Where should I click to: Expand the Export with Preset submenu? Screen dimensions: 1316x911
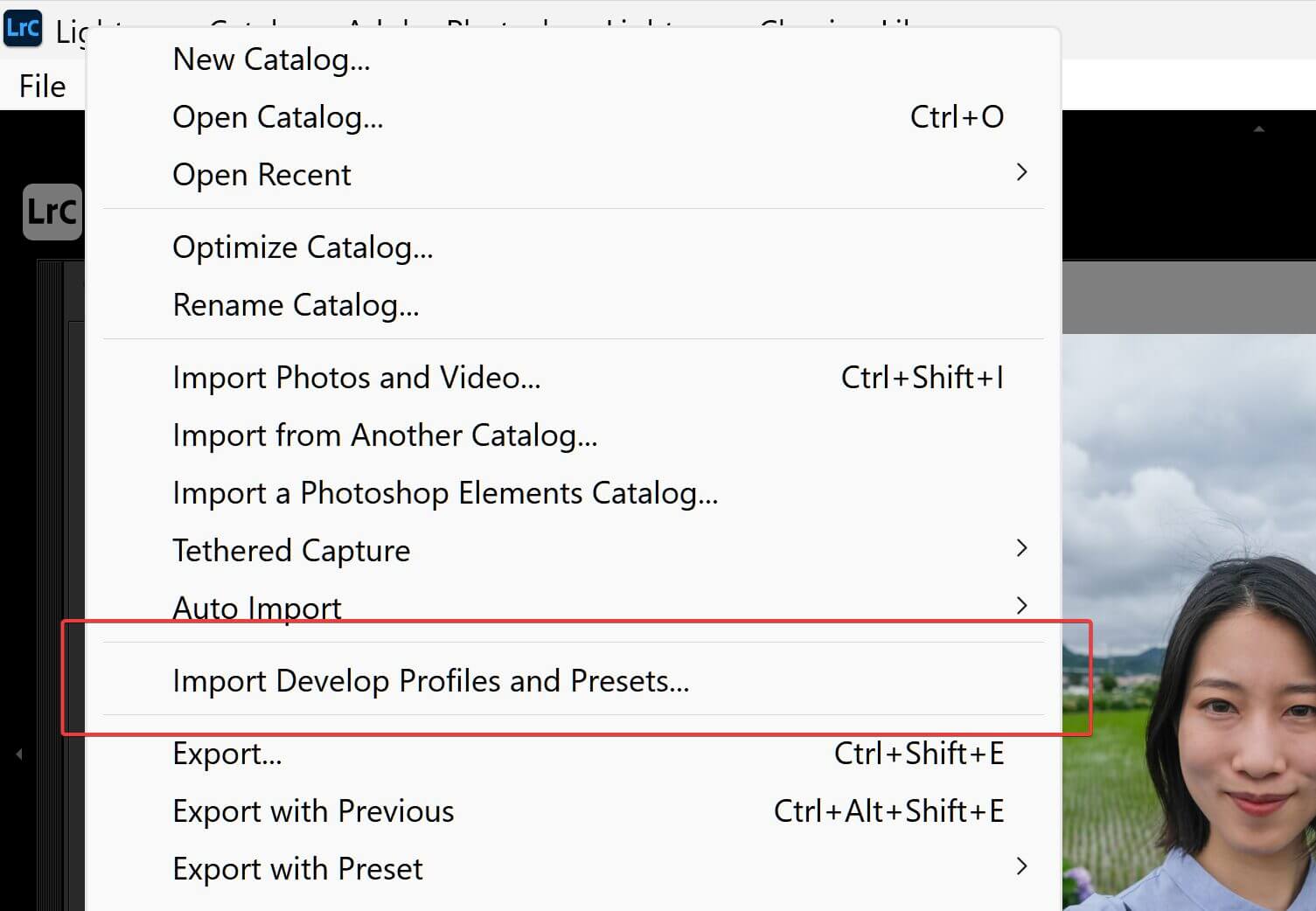(298, 868)
